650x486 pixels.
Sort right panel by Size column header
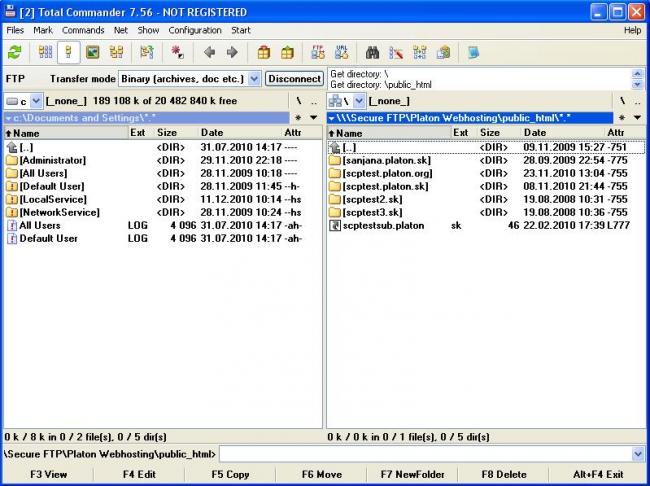click(499, 133)
